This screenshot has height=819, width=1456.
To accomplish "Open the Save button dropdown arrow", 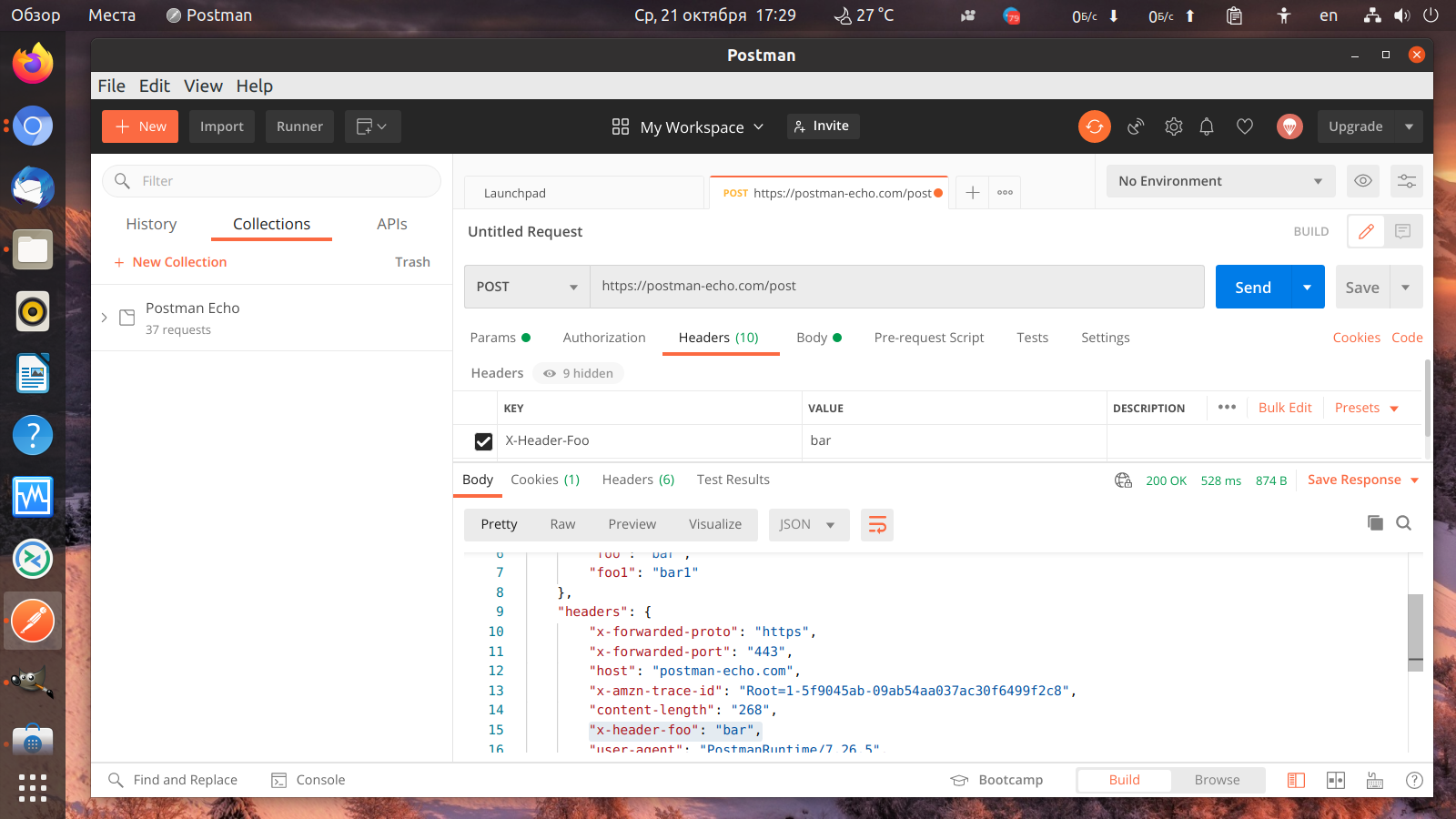I will coord(1406,288).
